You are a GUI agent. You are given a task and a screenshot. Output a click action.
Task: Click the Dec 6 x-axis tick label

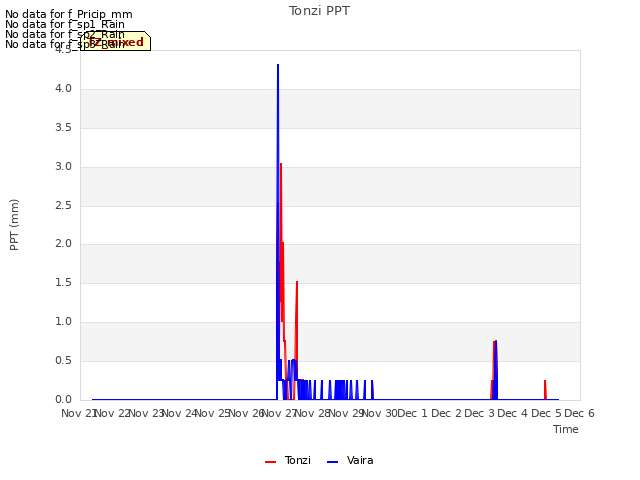(580, 413)
